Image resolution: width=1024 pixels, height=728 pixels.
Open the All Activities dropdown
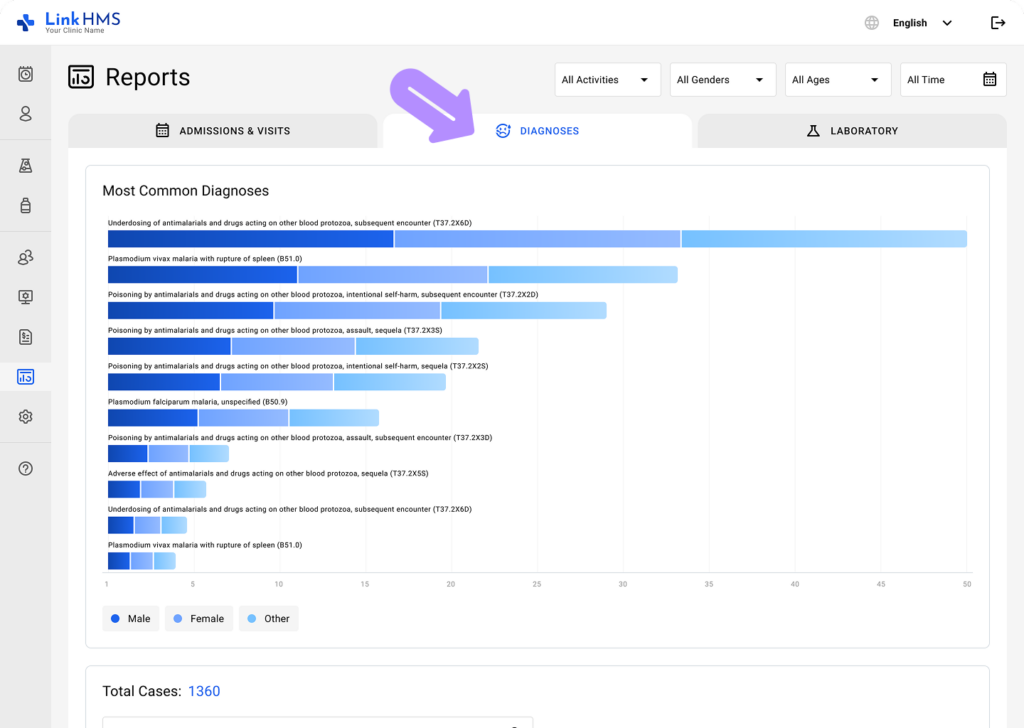pos(607,79)
